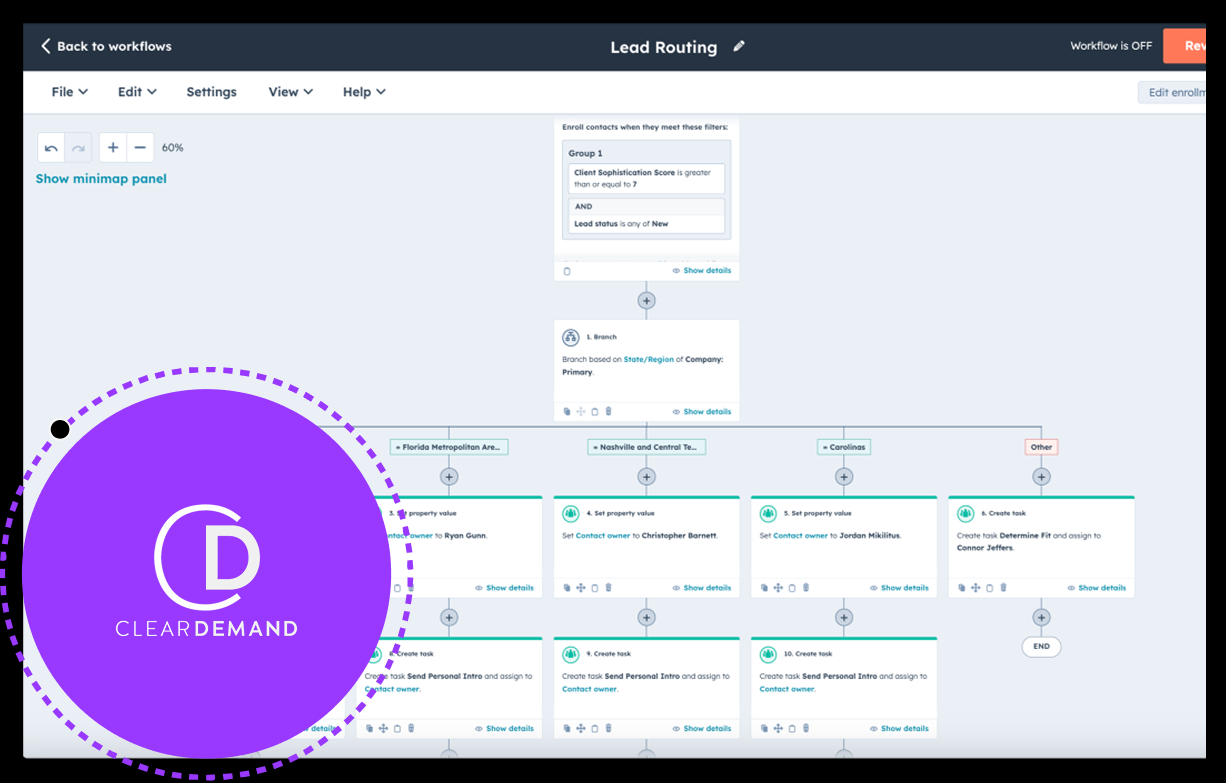This screenshot has width=1226, height=783.
Task: Move the Branch card using its move icon
Action: (581, 410)
